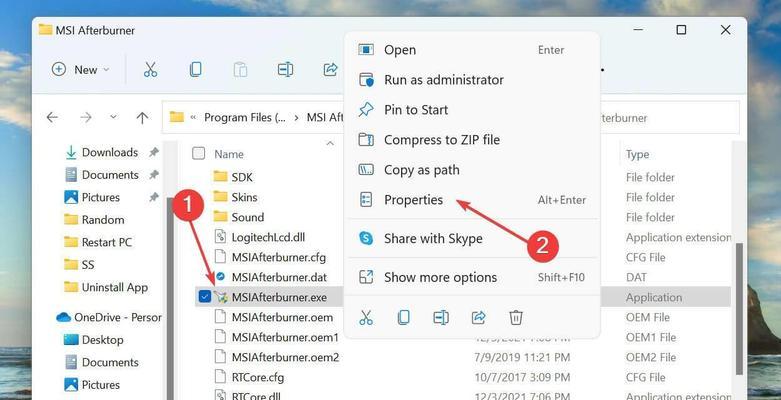Expand the Program Files breadcrumb chevron
781x400 pixels.
[x=296, y=118]
